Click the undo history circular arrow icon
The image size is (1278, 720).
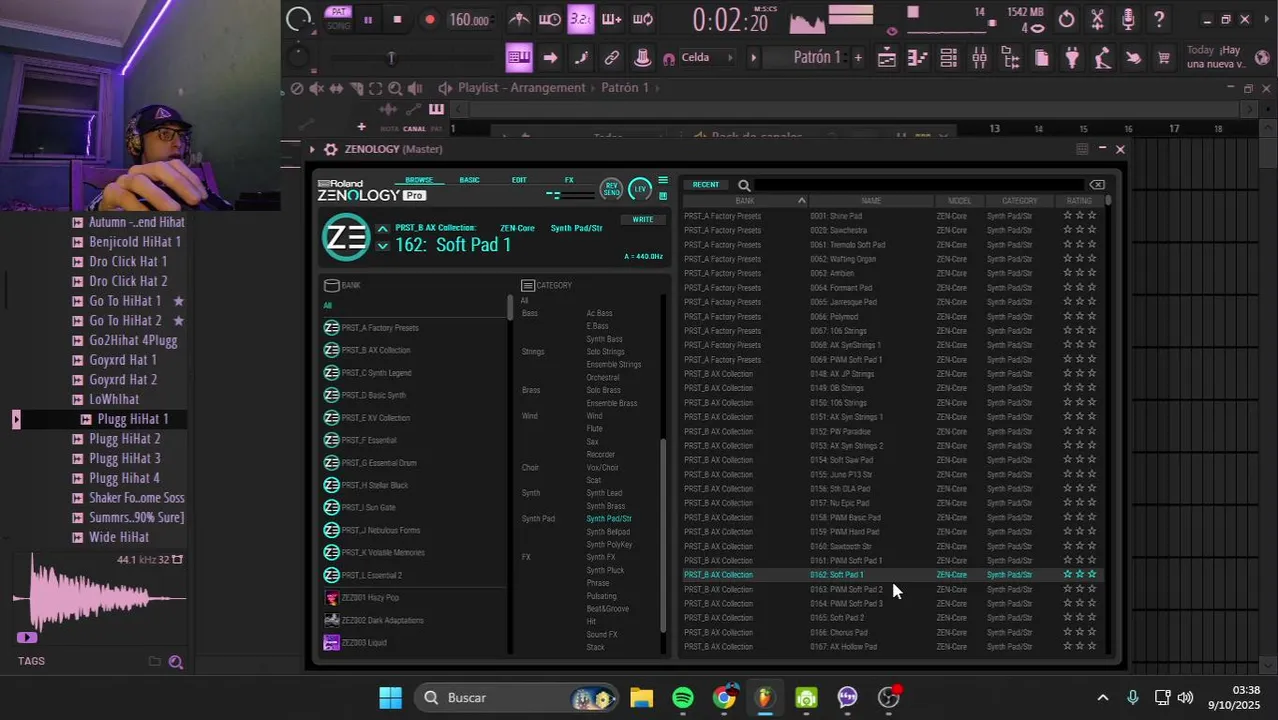1066,19
